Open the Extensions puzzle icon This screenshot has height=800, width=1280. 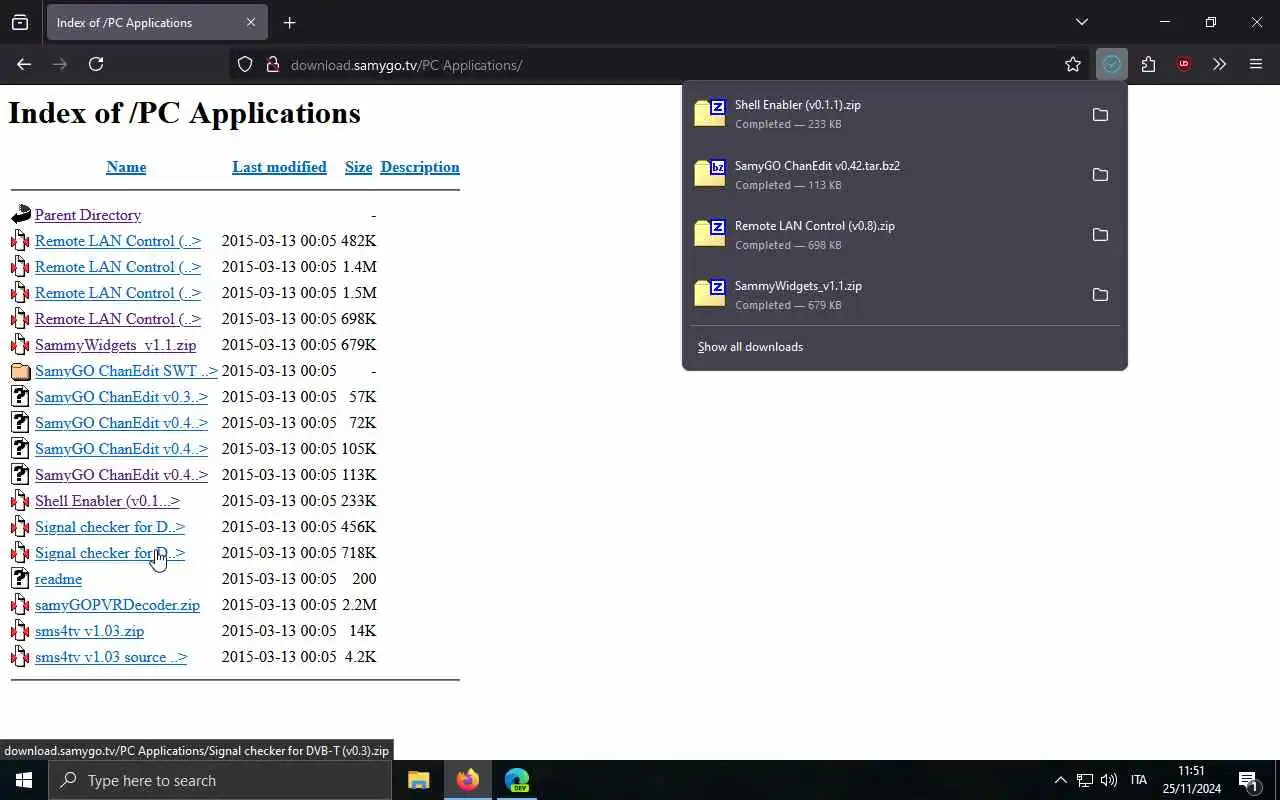[x=1148, y=65]
